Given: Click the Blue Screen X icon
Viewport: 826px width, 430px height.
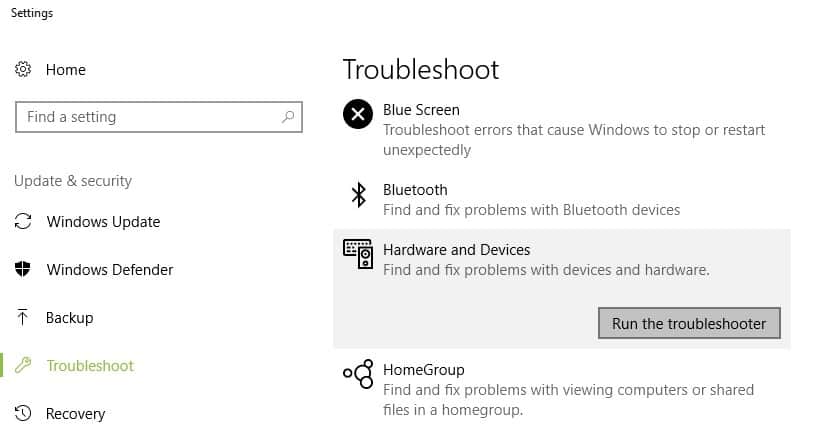Looking at the screenshot, I should 358,114.
